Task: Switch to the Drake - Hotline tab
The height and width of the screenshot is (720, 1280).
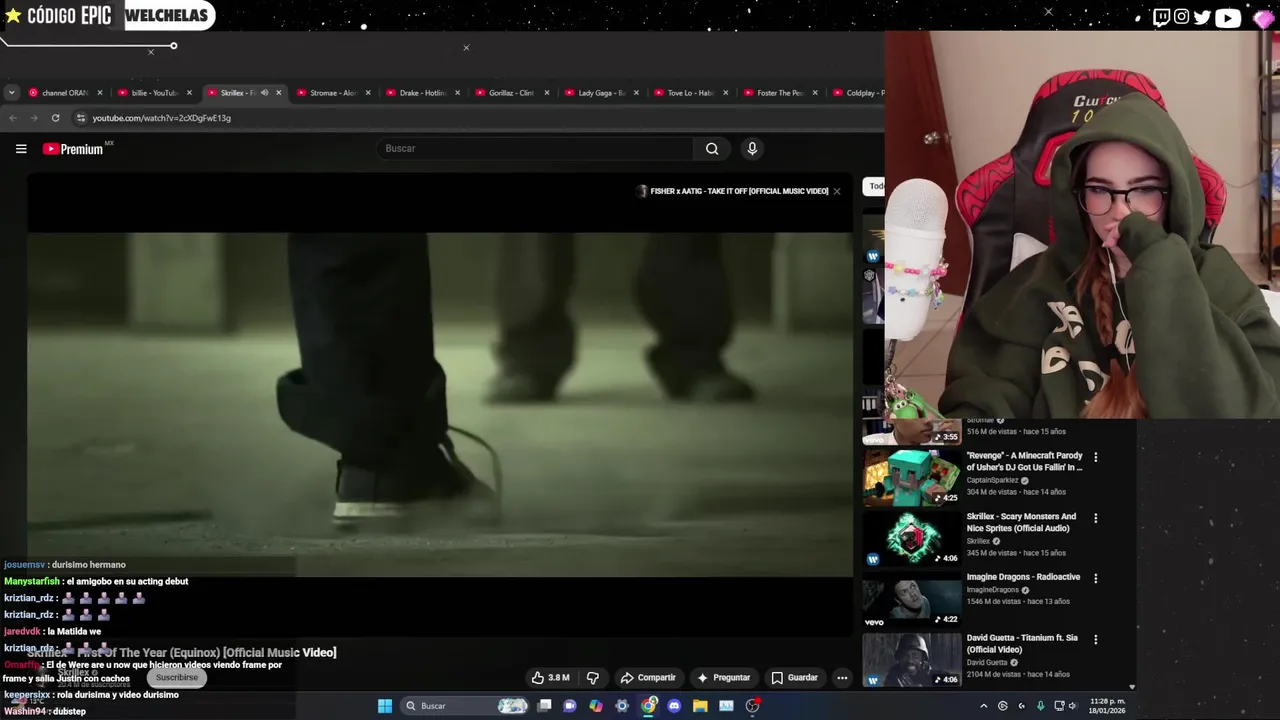Action: point(422,93)
